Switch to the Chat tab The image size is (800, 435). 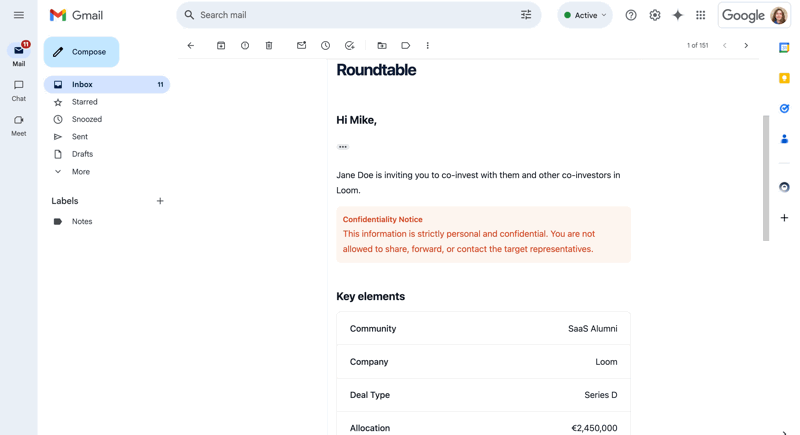point(18,90)
